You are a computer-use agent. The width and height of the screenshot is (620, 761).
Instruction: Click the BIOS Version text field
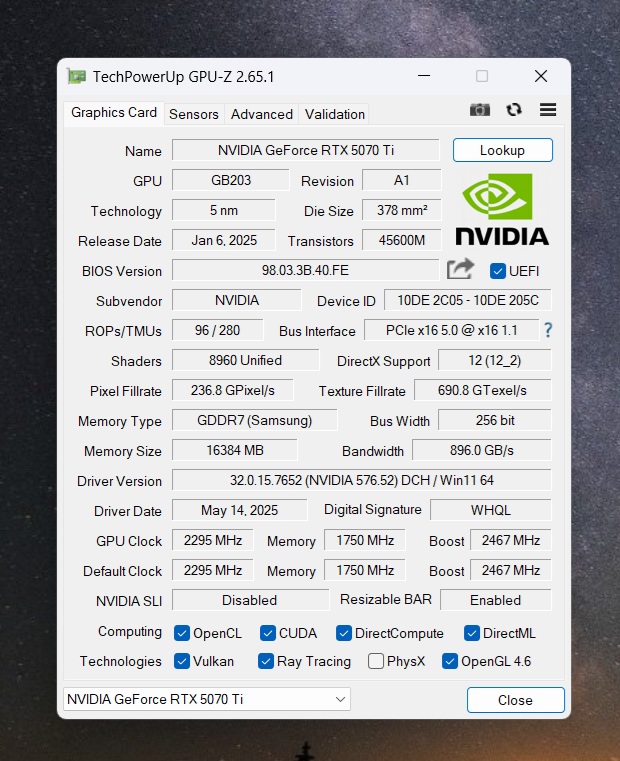click(x=305, y=270)
